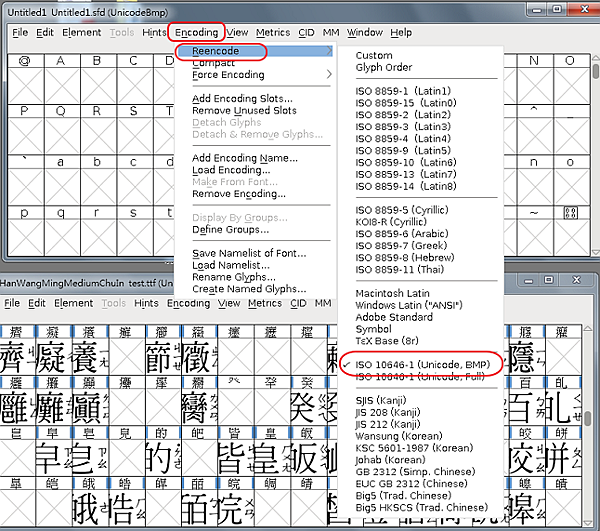600x531 pixels.
Task: Choose ISO 10646-1 (Unicode, Full) encoding
Action: [420, 377]
